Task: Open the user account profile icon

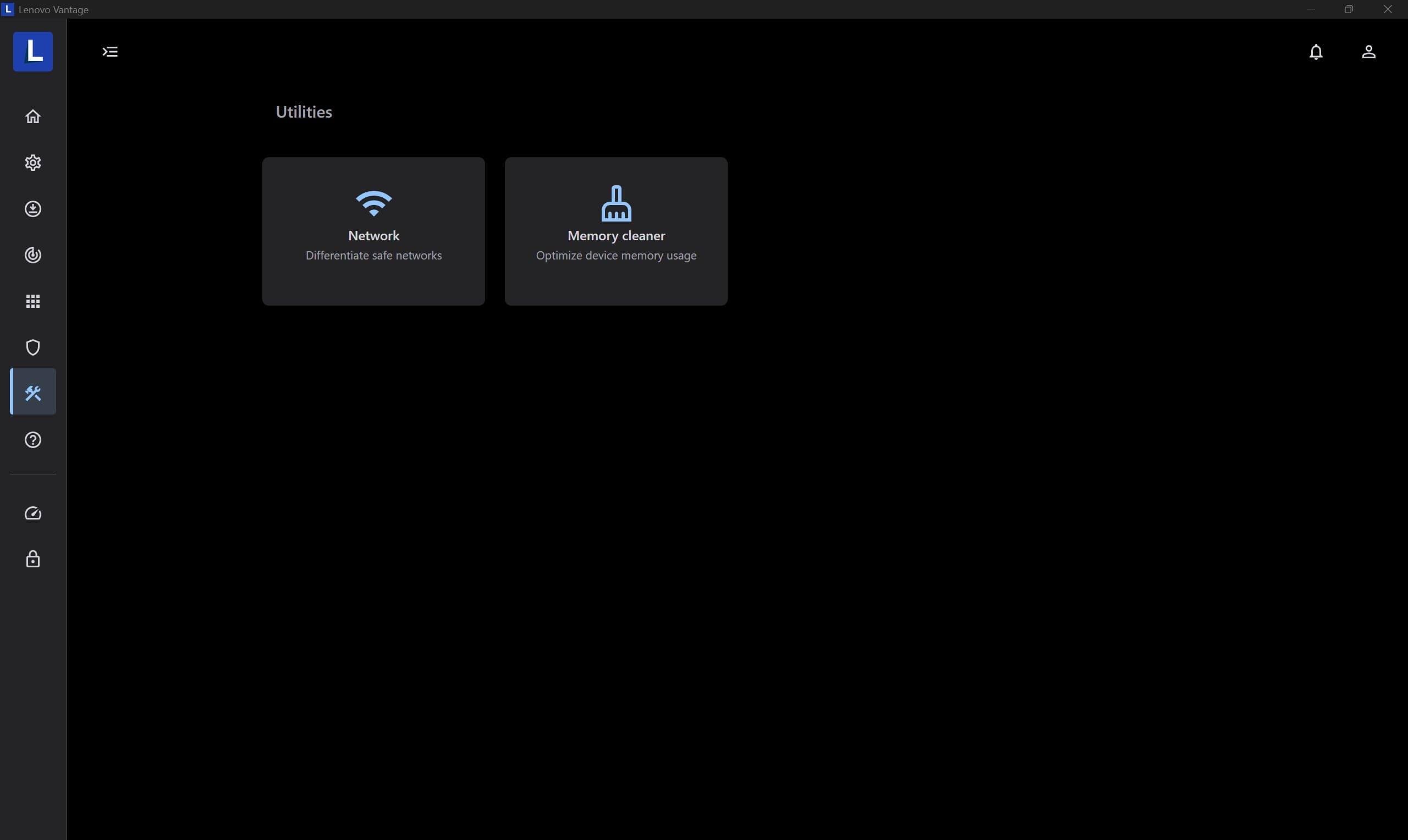Action: pos(1369,52)
